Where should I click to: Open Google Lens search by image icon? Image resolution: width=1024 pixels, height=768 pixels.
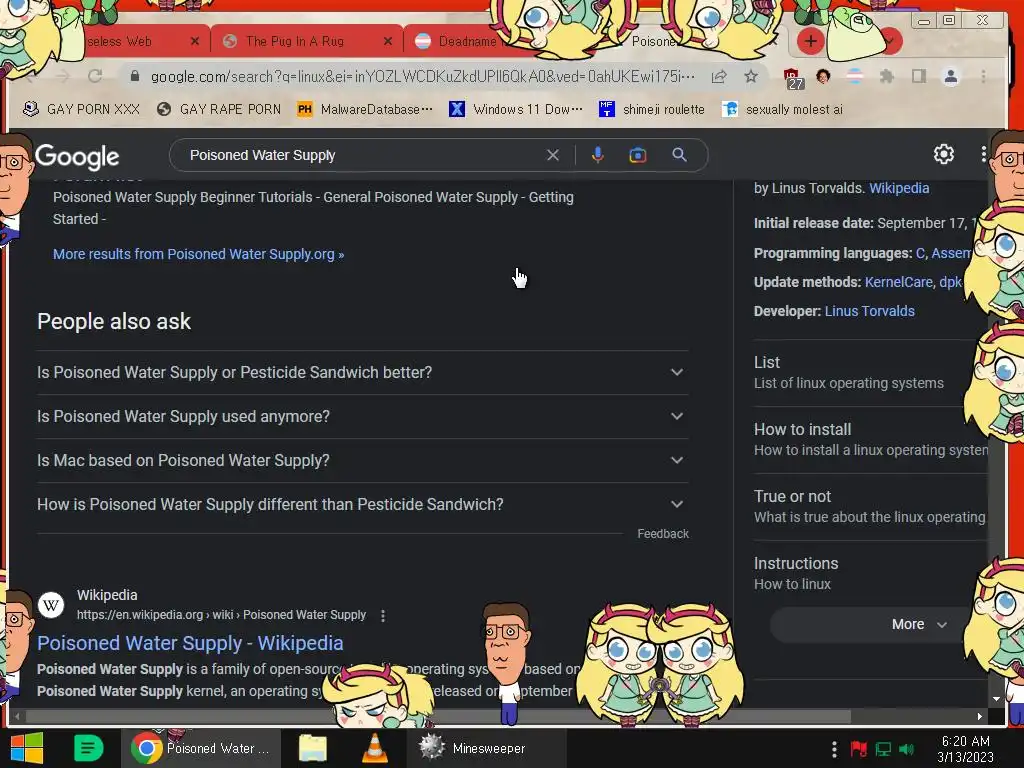pos(637,155)
